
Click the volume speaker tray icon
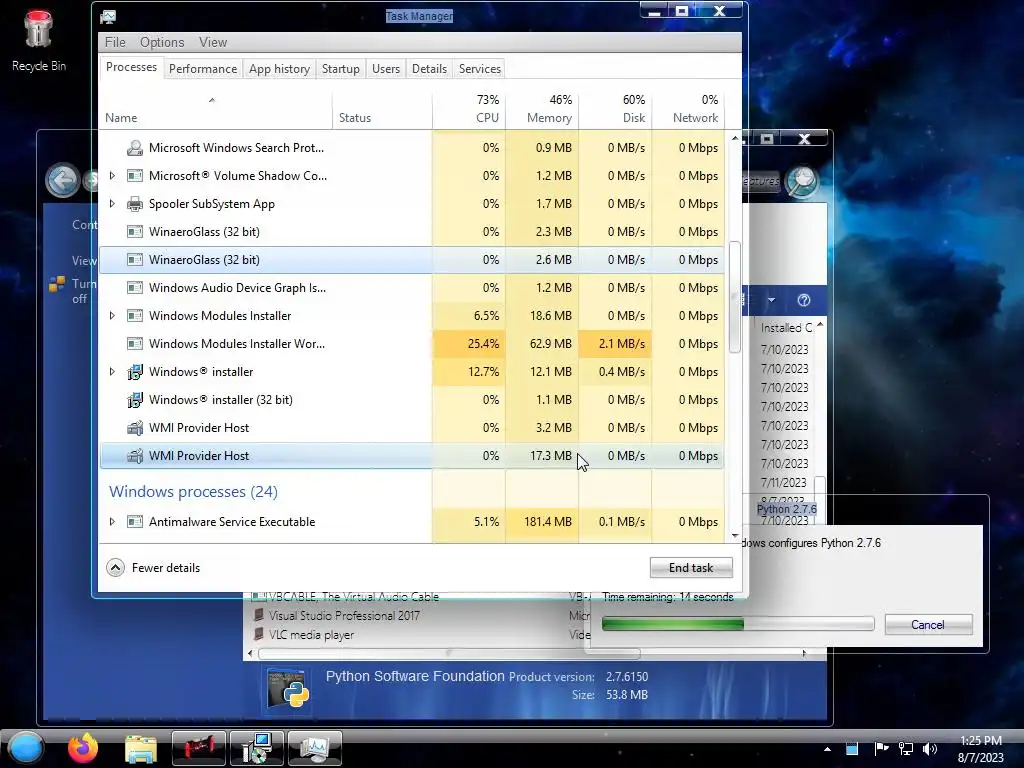(x=929, y=749)
